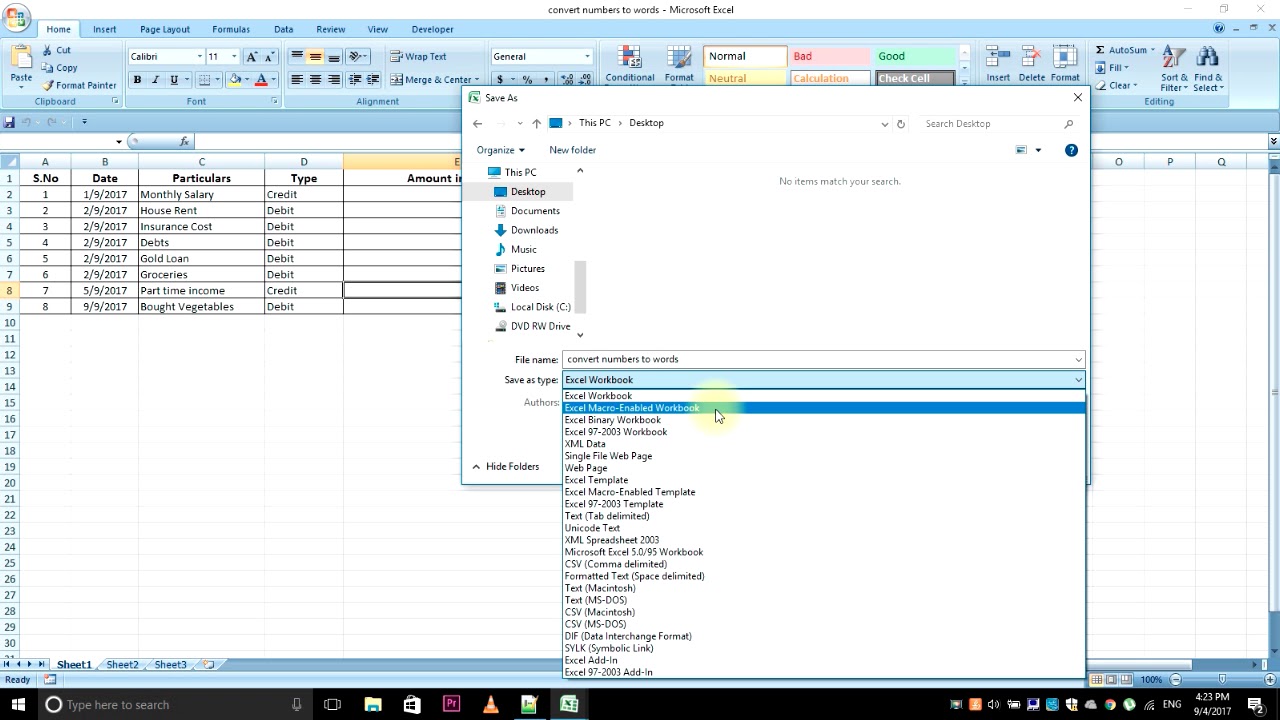Click the Conditional Formatting icon
The width and height of the screenshot is (1280, 720).
coord(629,58)
